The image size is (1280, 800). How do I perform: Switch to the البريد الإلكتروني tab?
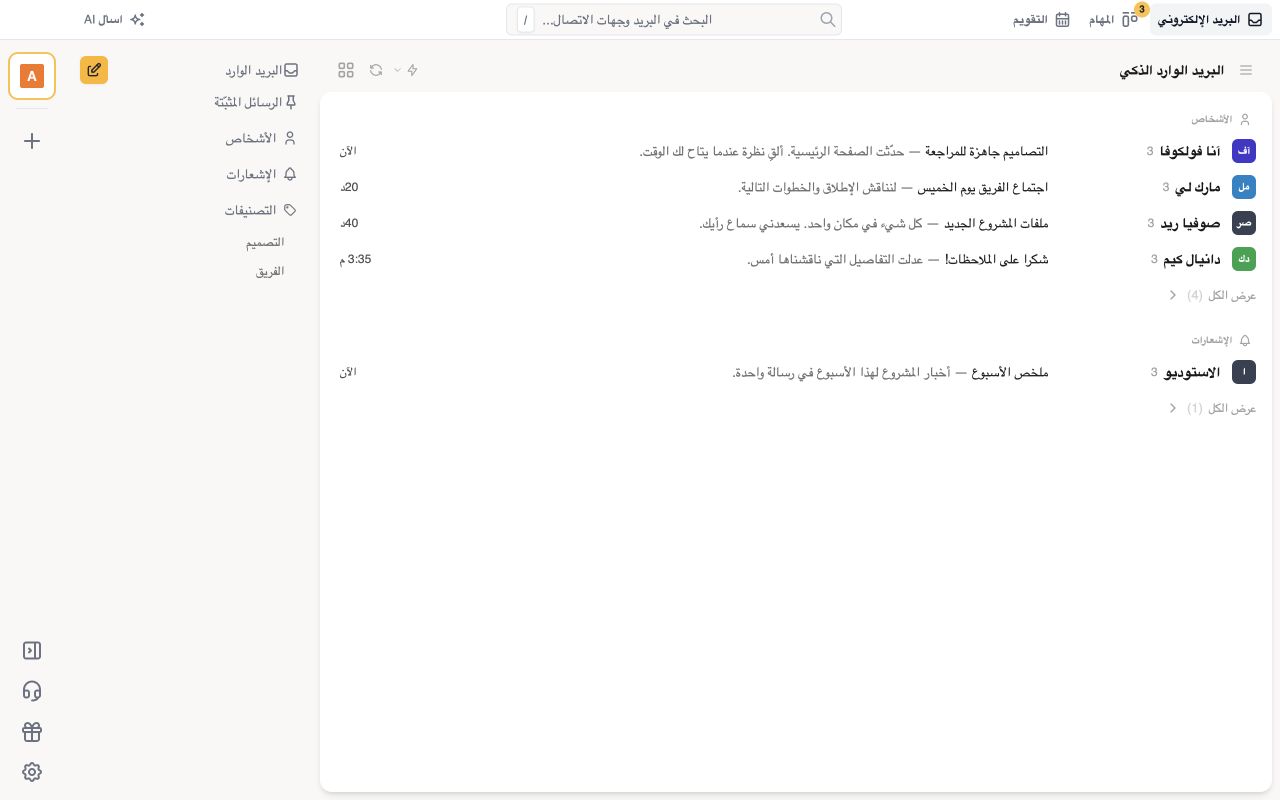coord(1211,19)
